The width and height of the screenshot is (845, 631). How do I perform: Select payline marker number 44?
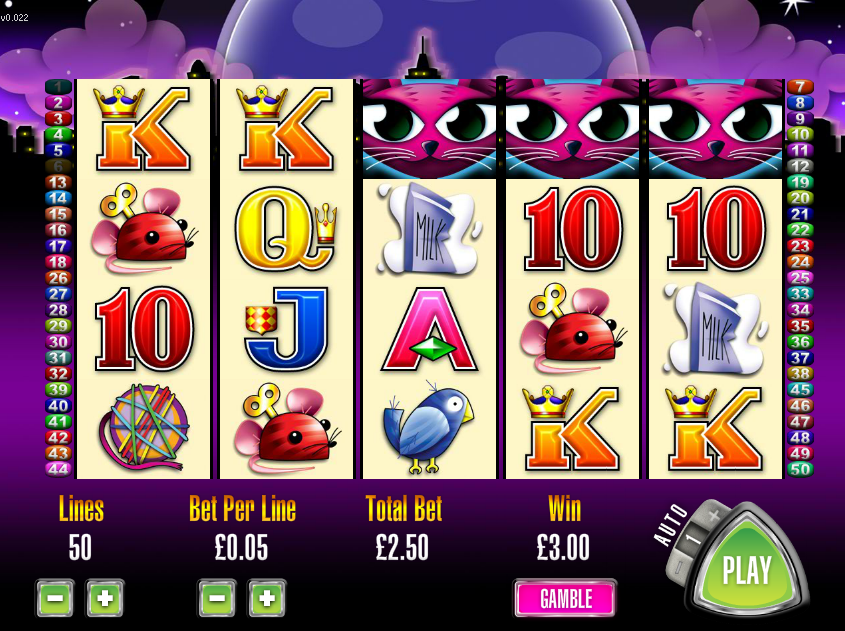tap(58, 469)
